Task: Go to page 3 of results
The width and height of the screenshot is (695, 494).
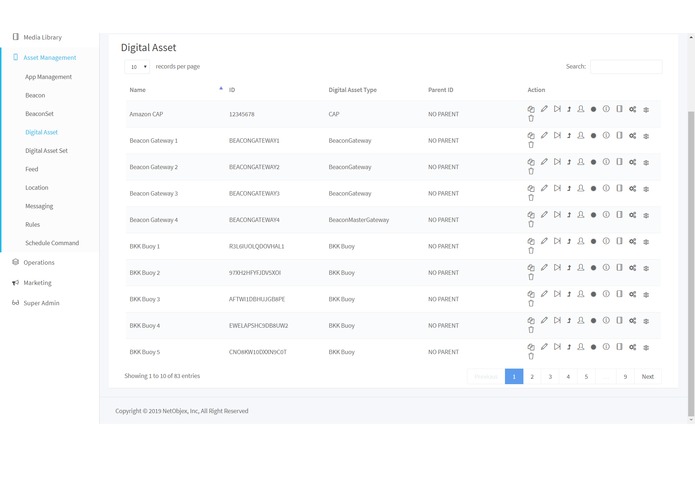Action: point(550,377)
